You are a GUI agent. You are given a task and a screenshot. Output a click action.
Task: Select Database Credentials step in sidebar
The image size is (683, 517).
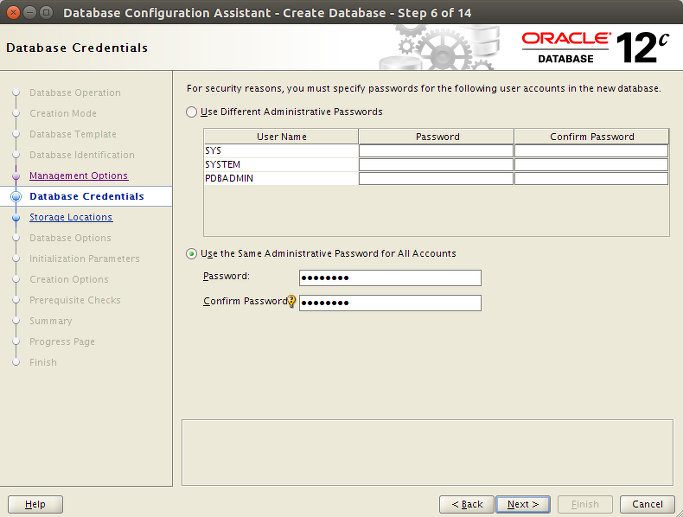87,196
